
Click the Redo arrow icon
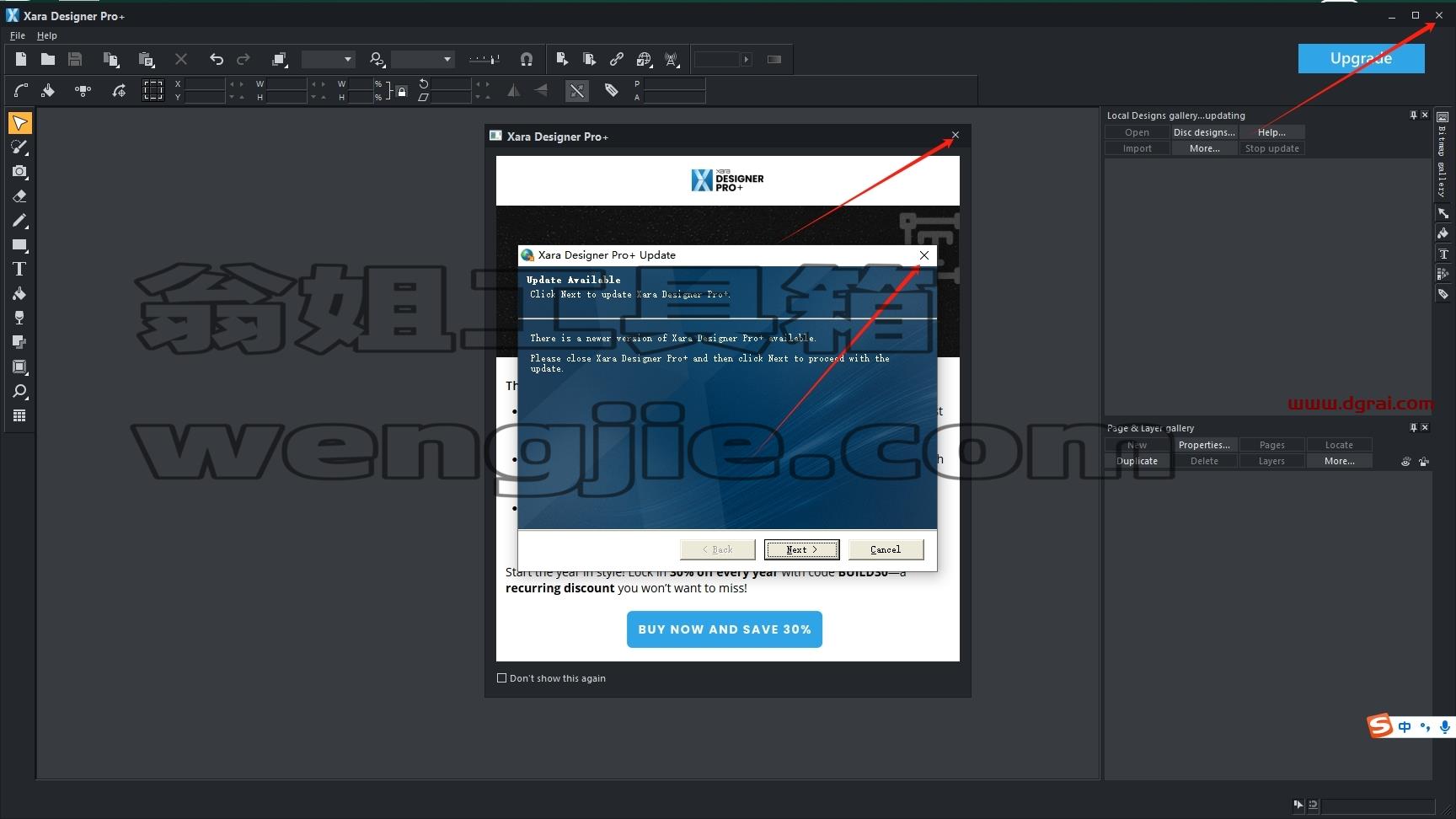point(244,59)
